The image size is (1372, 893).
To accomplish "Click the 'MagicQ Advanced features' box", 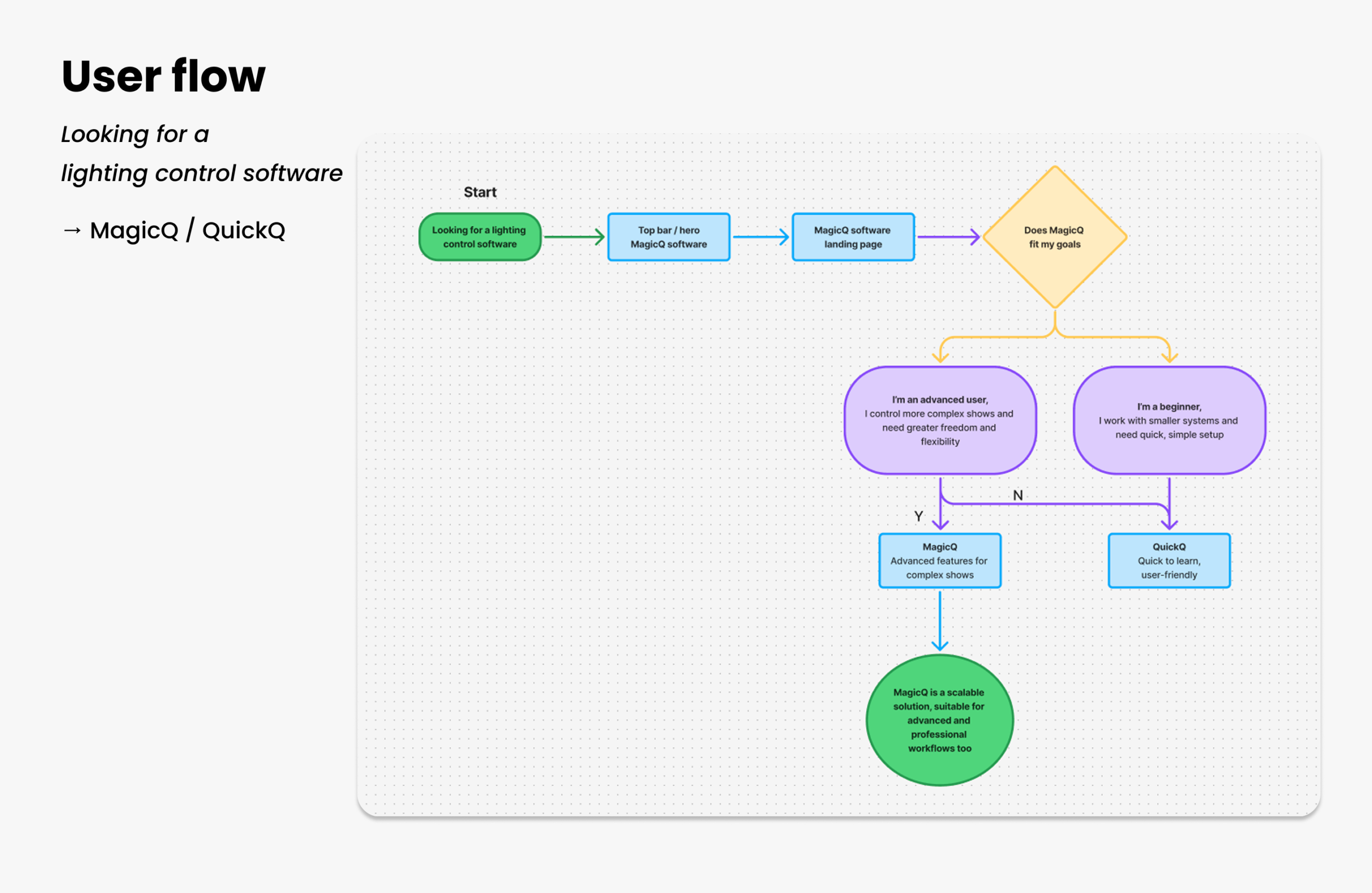I will (x=939, y=561).
